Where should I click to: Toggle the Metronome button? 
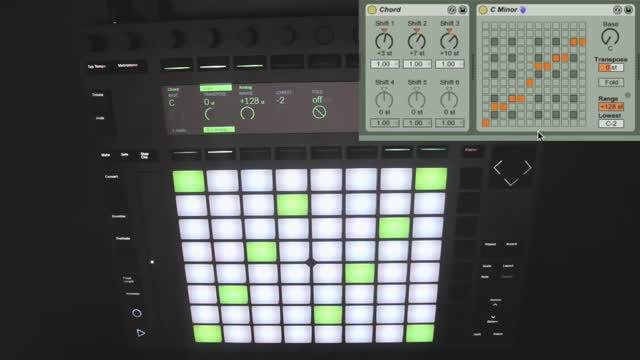[128, 66]
